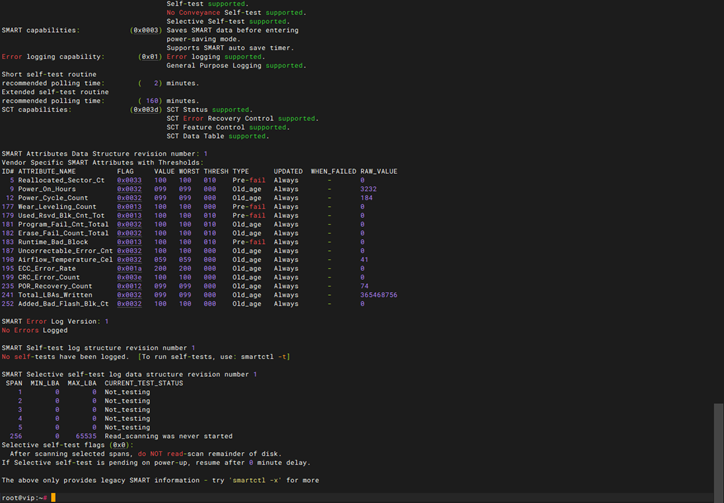Click the 'Selective self-test flags (0x0)' line
Screen dimensions: 724x503
coord(67,445)
